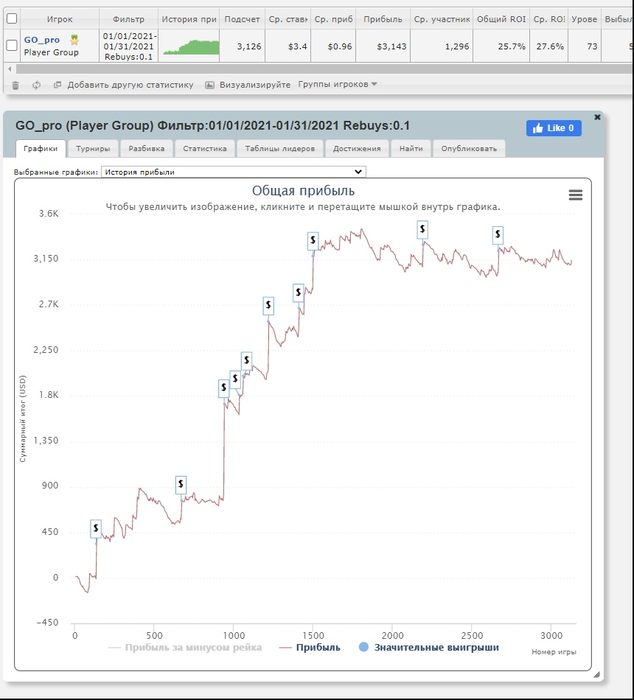
Task: Toggle Прибыль за минусом рейка legend series
Action: coord(185,647)
